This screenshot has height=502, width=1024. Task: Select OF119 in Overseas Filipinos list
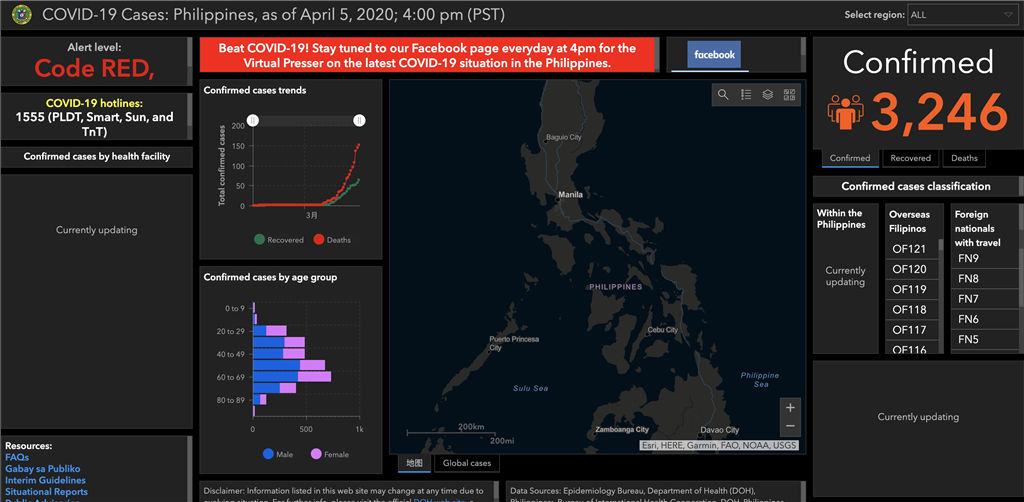coord(910,290)
